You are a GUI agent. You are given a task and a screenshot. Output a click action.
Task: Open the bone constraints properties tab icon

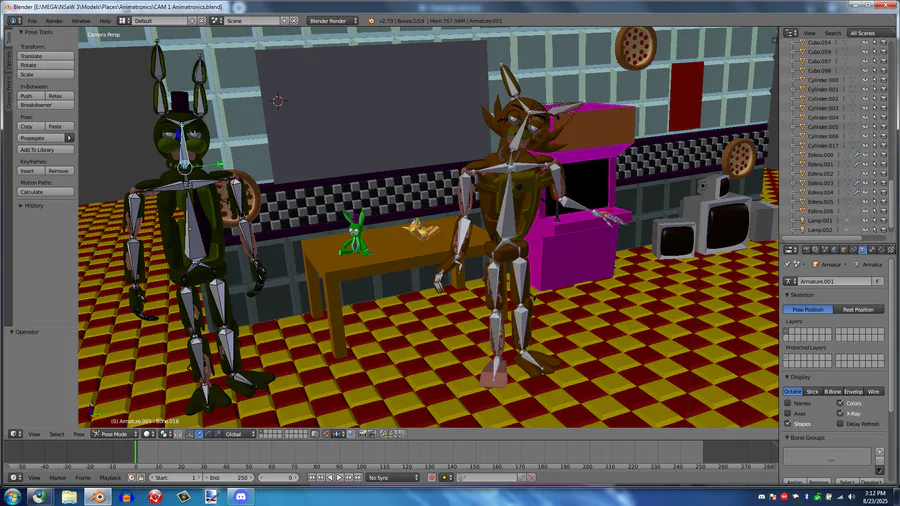[881, 250]
